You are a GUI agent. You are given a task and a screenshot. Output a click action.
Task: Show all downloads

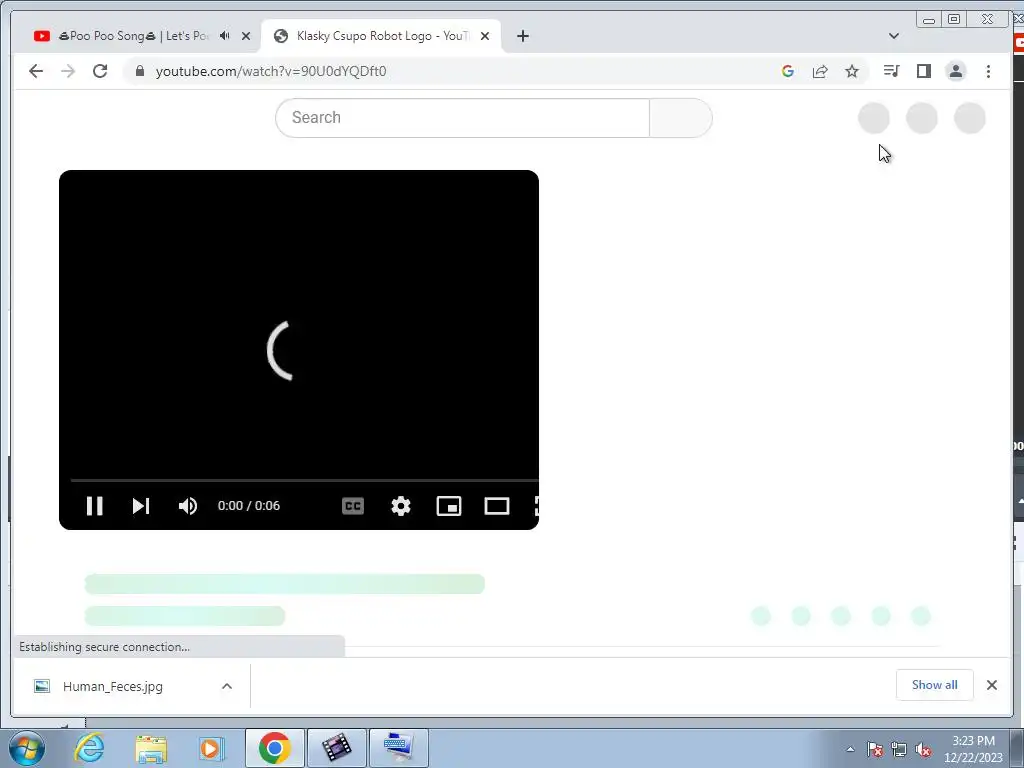935,685
